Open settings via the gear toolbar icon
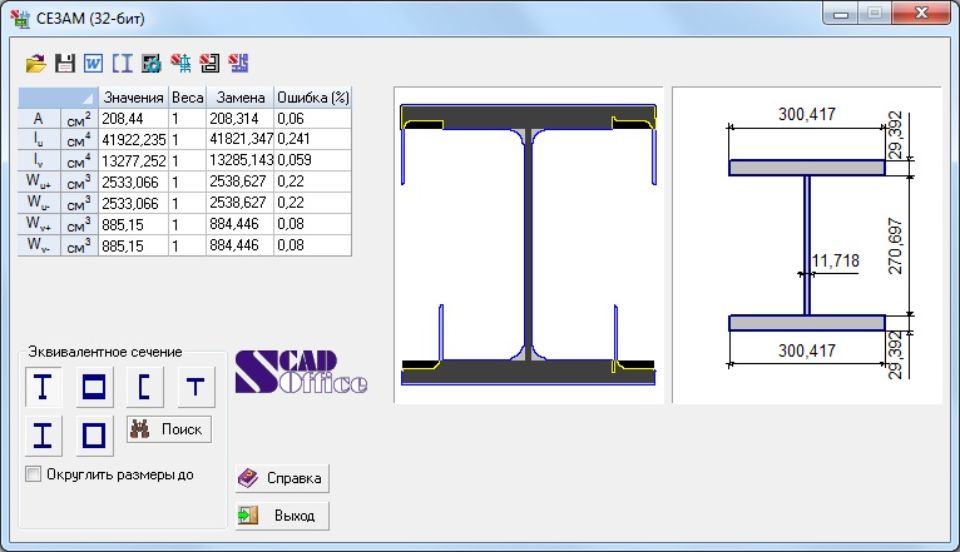960x552 pixels. pyautogui.click(x=152, y=64)
